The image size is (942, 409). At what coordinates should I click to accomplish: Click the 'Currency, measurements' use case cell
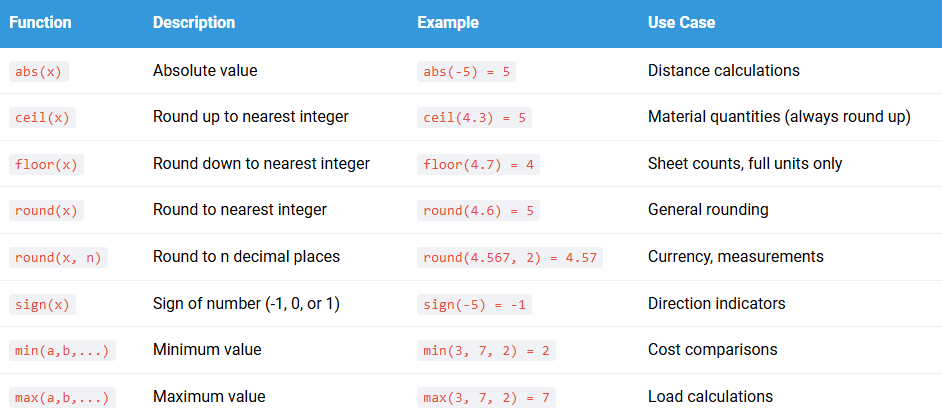click(x=736, y=256)
